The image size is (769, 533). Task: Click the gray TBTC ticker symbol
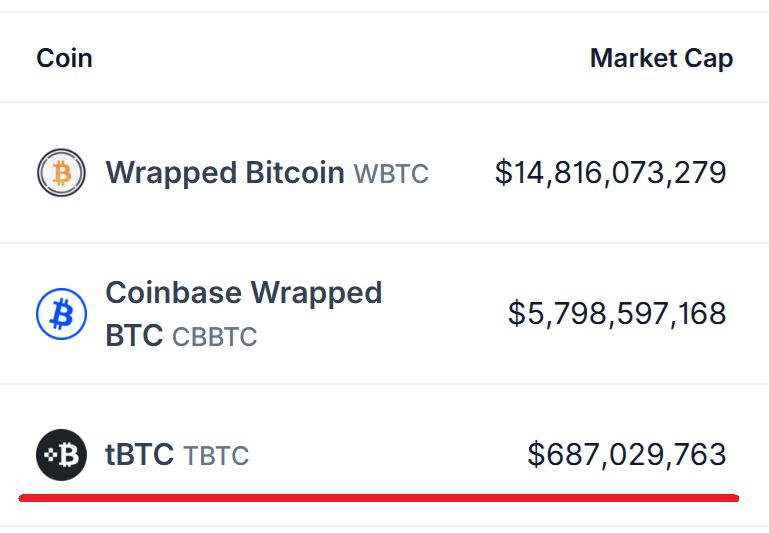click(216, 457)
